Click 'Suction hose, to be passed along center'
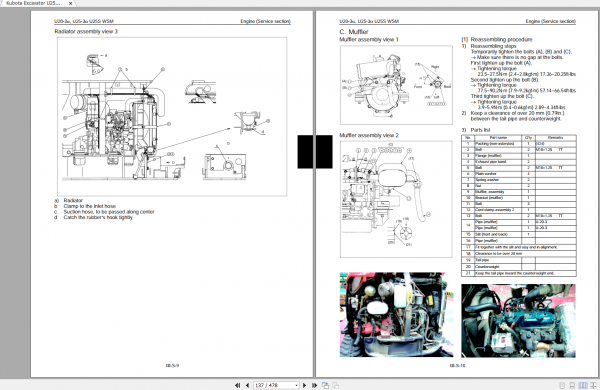This screenshot has width=600, height=390. [109, 212]
